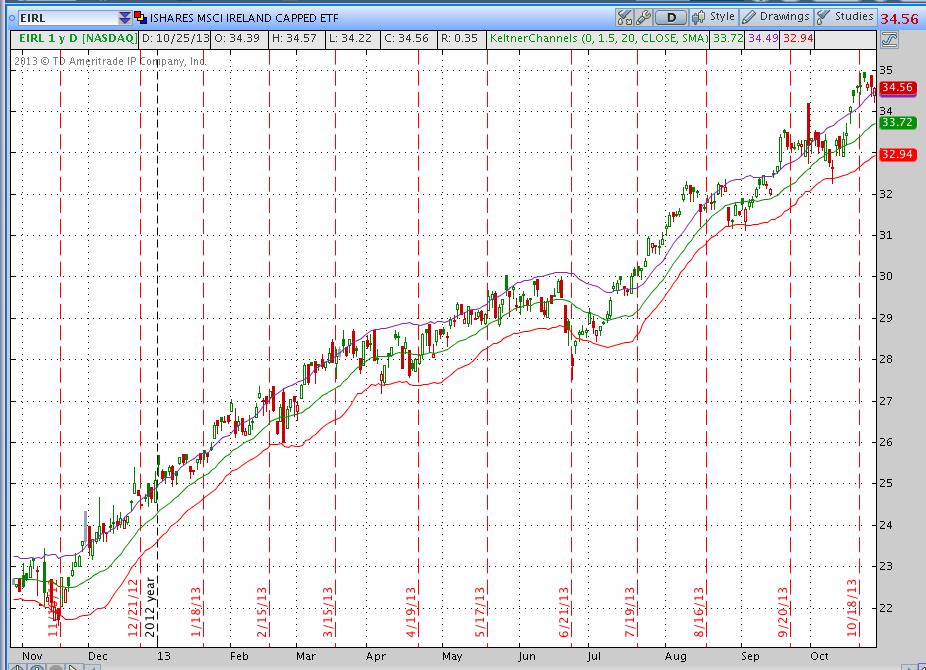Screen dimensions: 926x670
Task: Click the studies icon left of Studies
Action: click(824, 17)
